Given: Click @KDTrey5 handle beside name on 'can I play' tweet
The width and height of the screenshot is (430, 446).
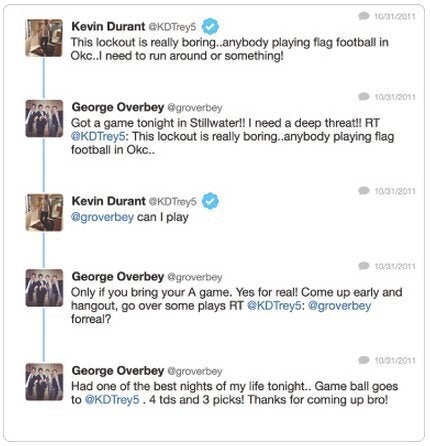Looking at the screenshot, I should coord(172,202).
